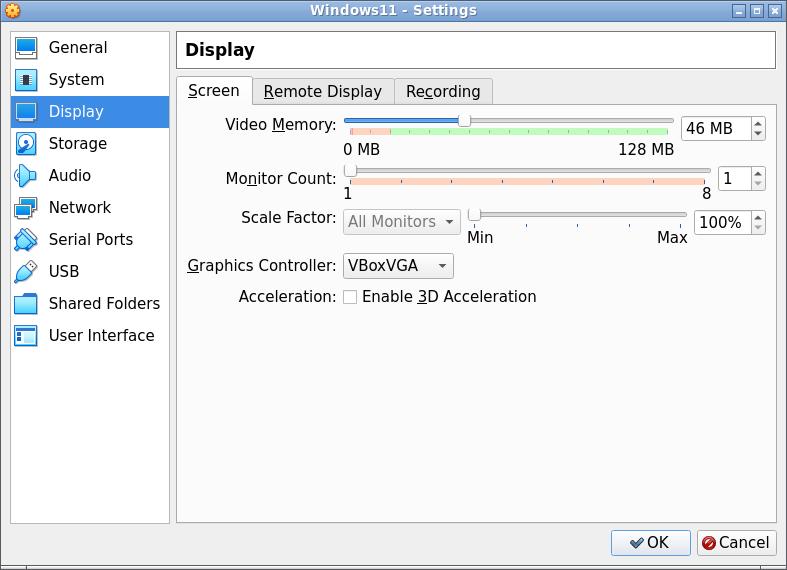The width and height of the screenshot is (787, 570).
Task: Open the All Monitors scale dropdown
Action: (x=401, y=222)
